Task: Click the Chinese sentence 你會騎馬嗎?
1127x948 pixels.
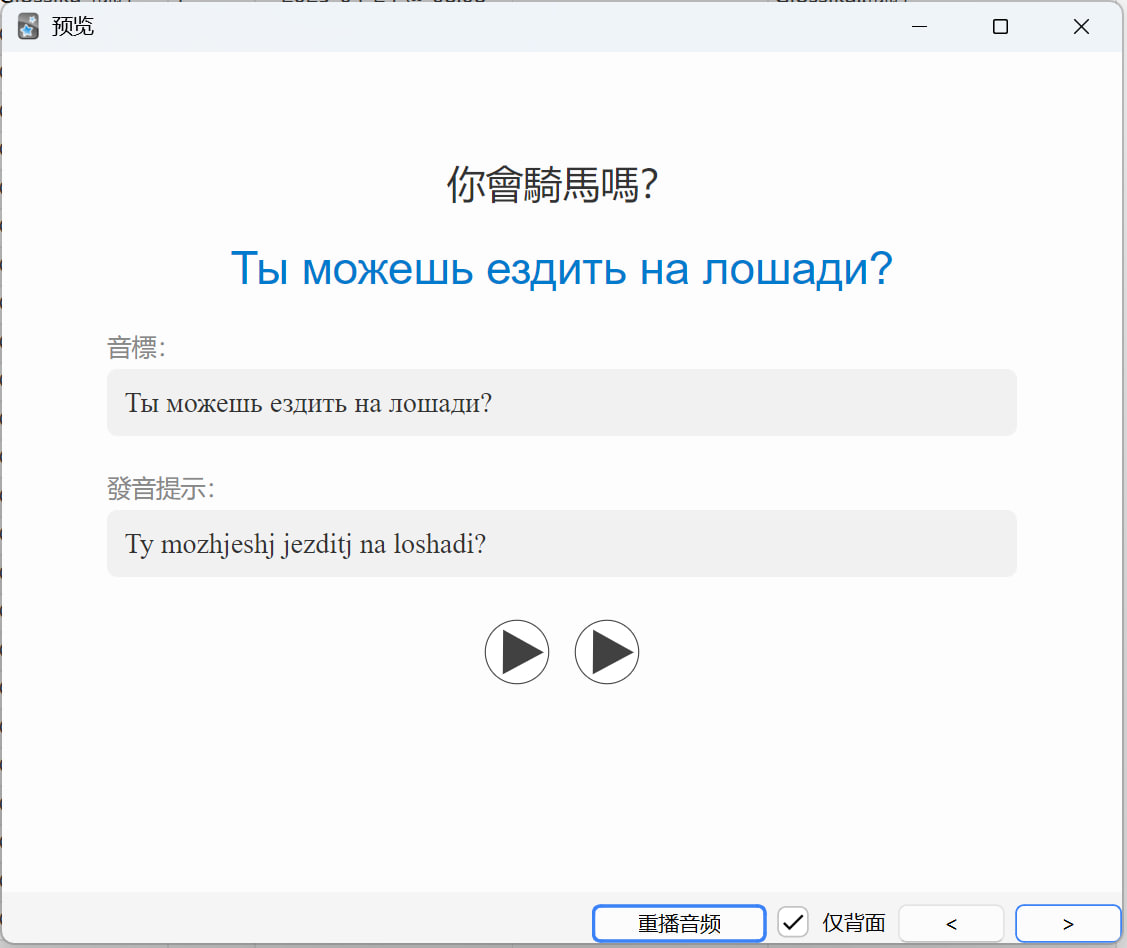Action: click(x=552, y=185)
